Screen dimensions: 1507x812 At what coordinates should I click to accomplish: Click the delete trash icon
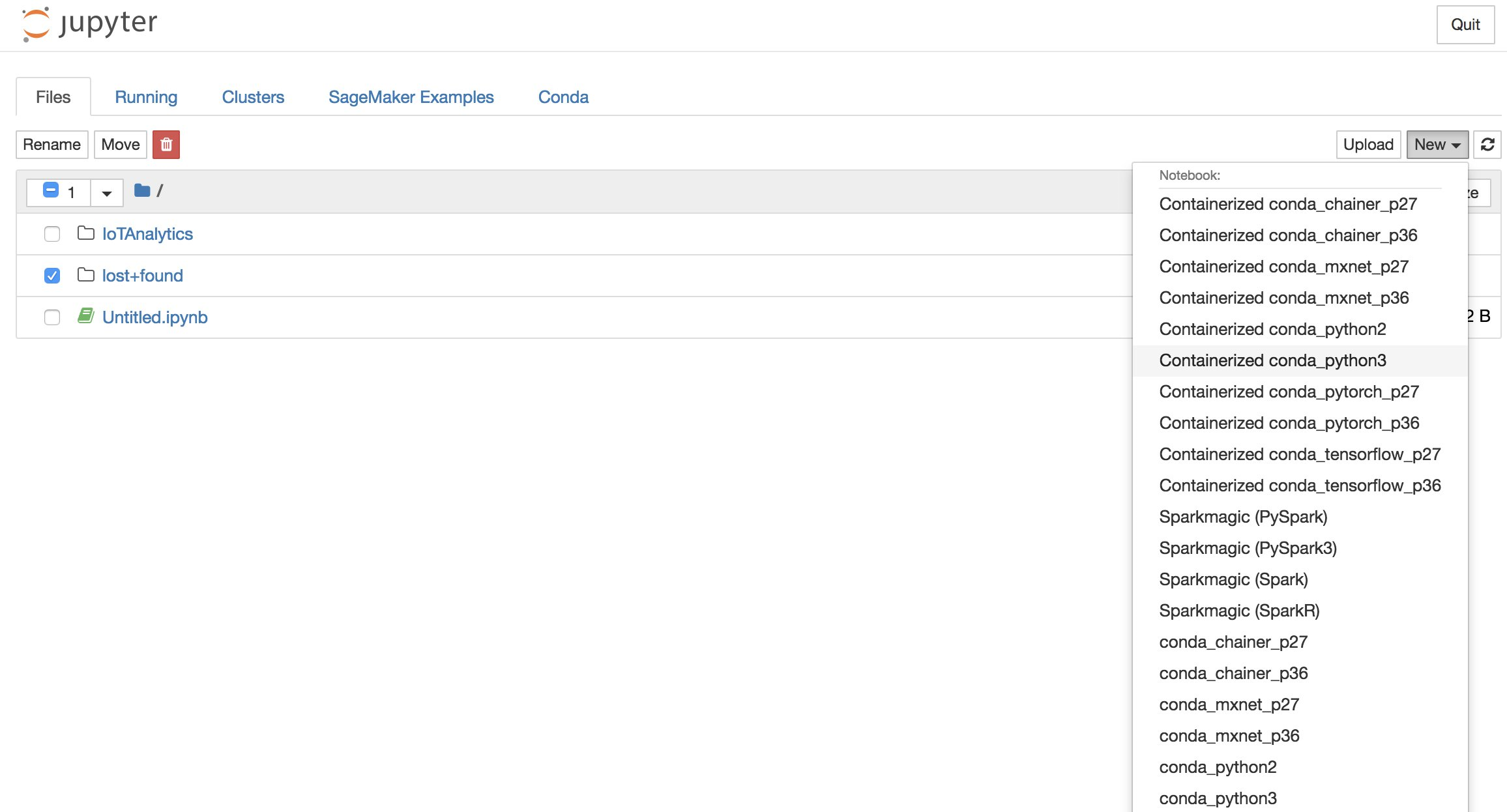tap(165, 144)
